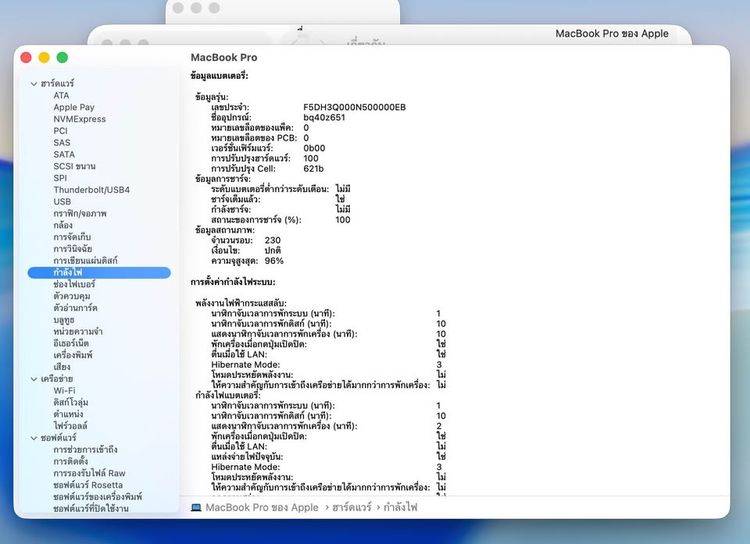The height and width of the screenshot is (544, 750).
Task: Click the maximum capacity value 96%
Action: [x=274, y=261]
